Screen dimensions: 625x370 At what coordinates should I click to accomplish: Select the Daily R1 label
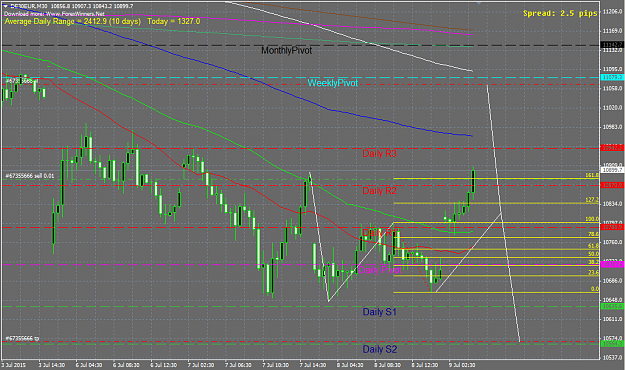click(379, 232)
